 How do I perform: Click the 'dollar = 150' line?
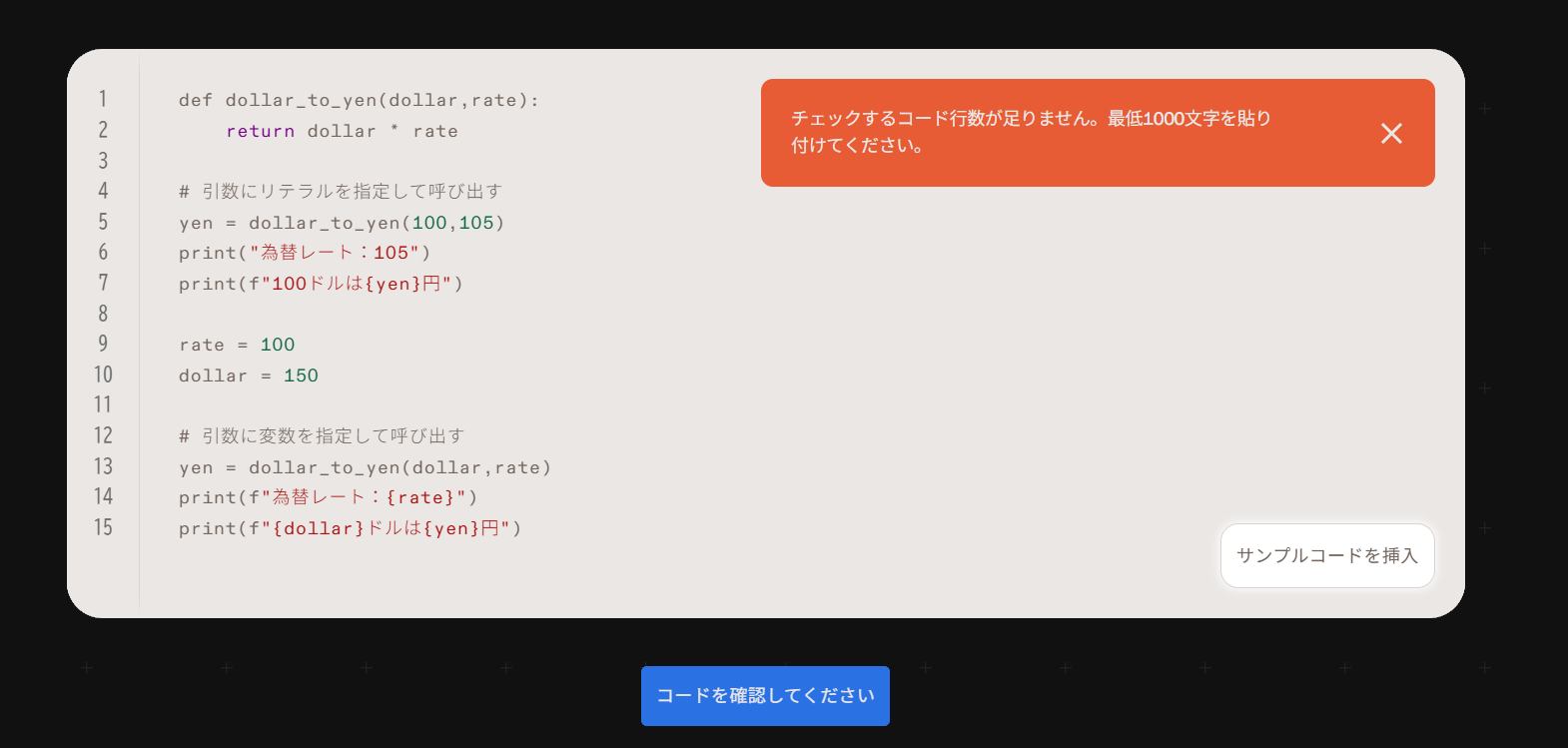249,375
